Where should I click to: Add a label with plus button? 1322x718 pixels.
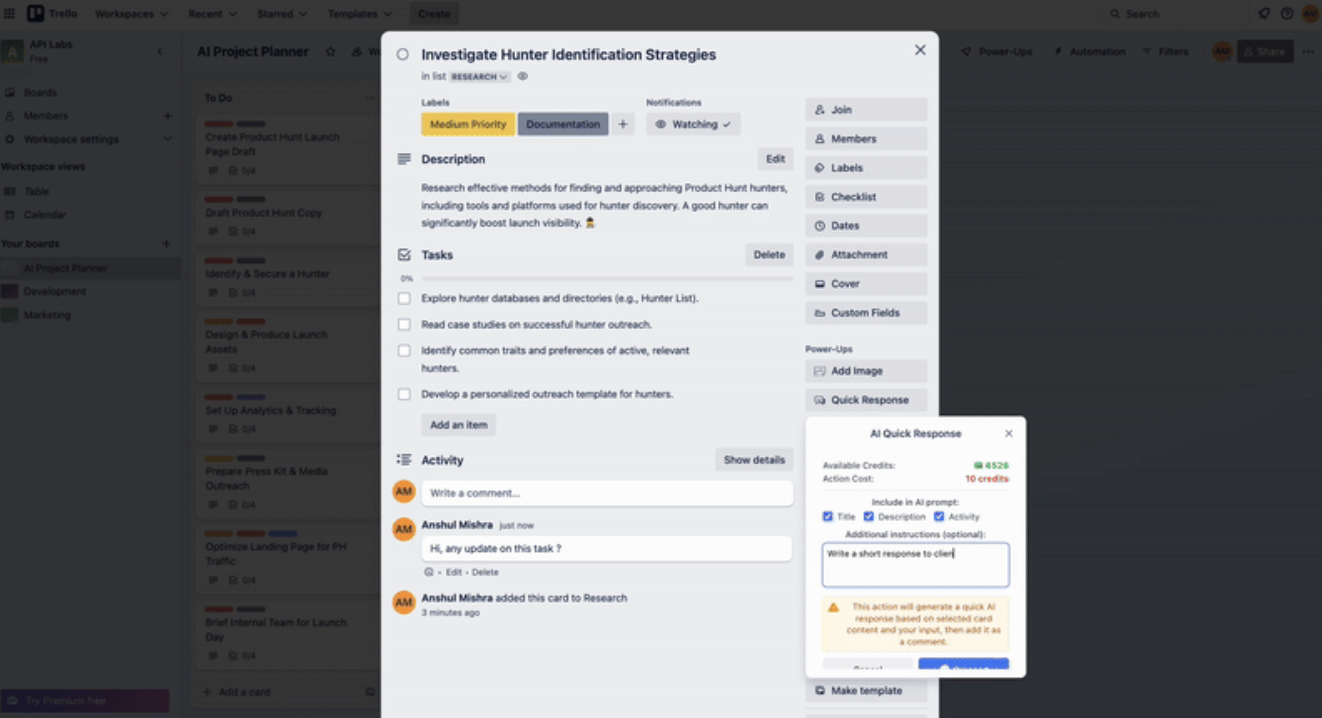coord(623,124)
